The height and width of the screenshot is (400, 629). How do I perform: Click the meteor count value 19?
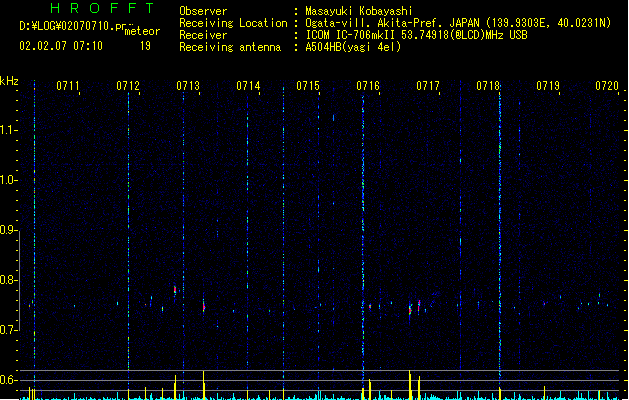pos(145,46)
